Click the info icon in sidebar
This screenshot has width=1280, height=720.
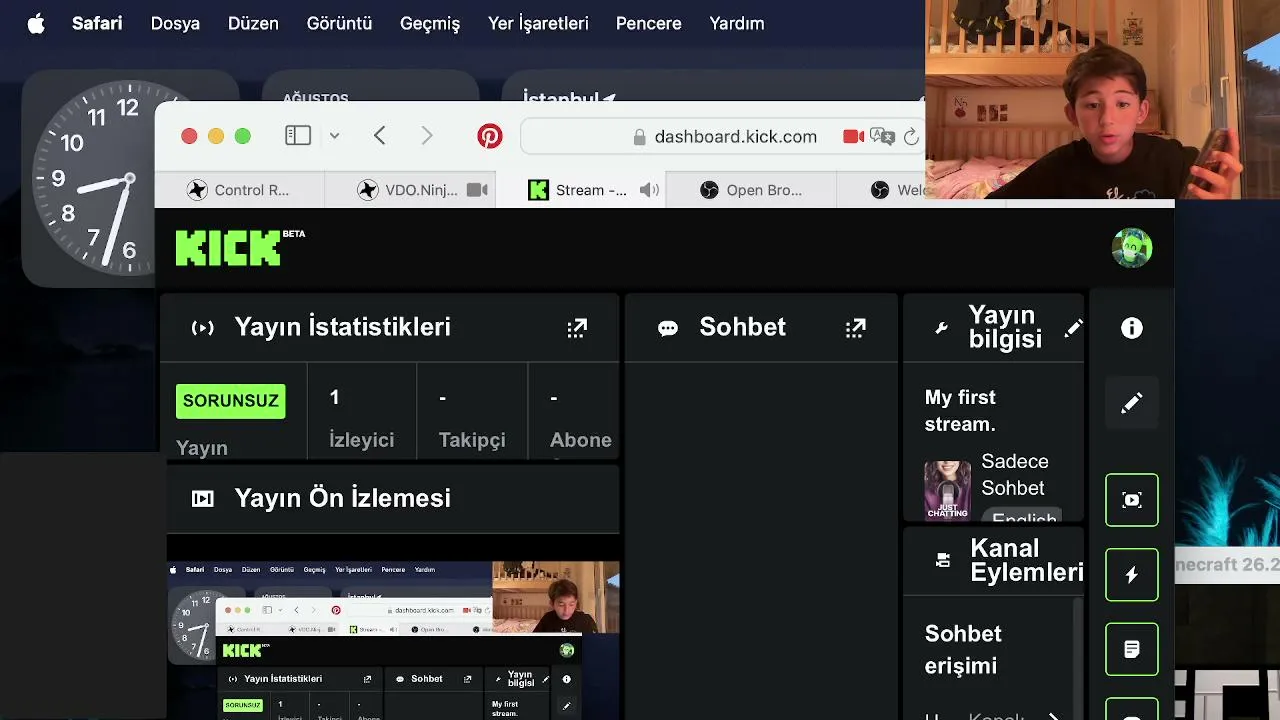pos(1132,328)
